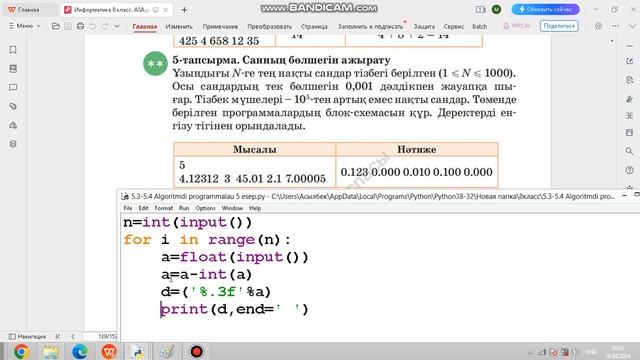Open the Help menu in IDLE editor
This screenshot has width=640, height=360.
coord(255,208)
